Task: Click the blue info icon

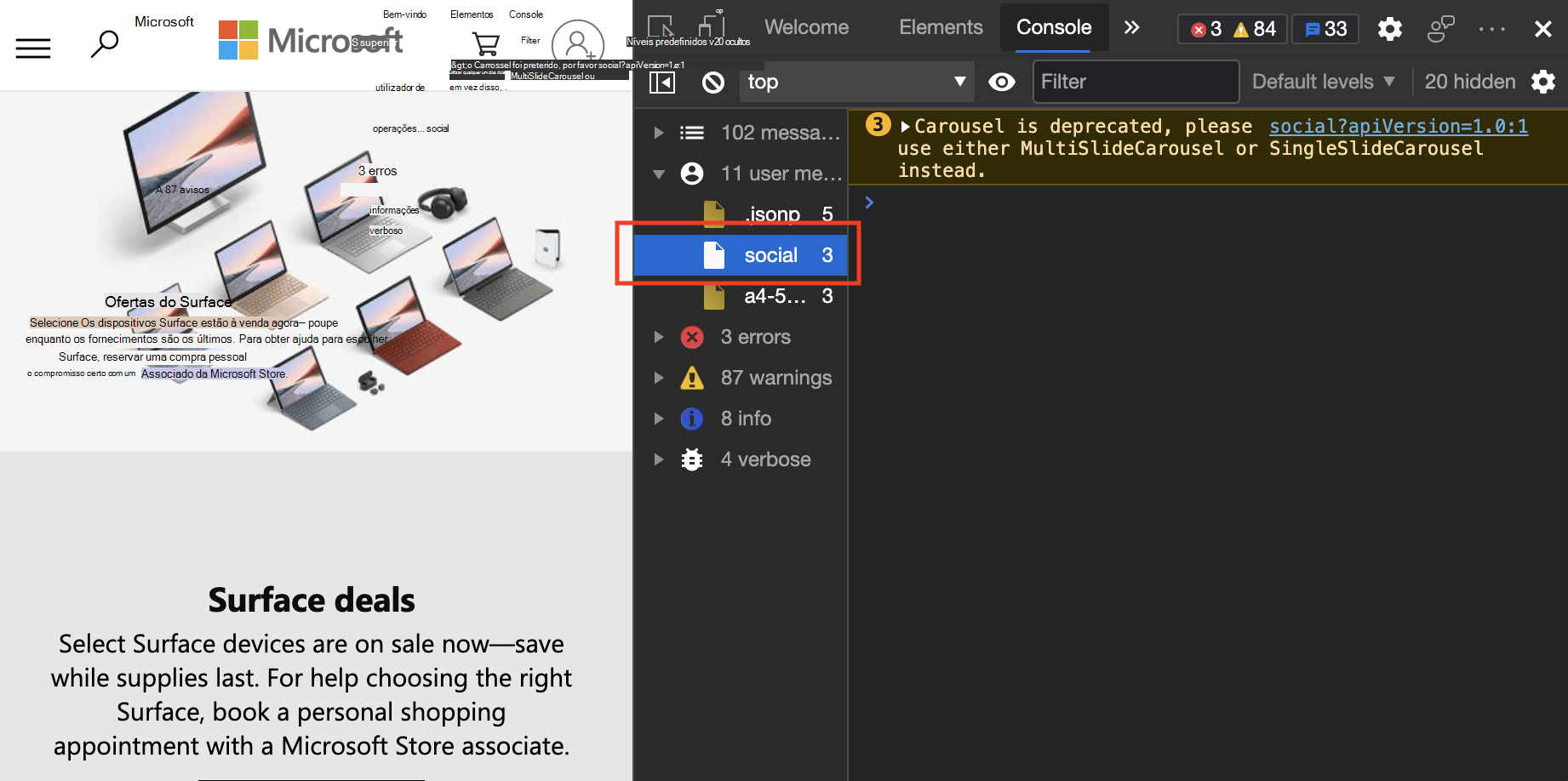Action: click(692, 419)
